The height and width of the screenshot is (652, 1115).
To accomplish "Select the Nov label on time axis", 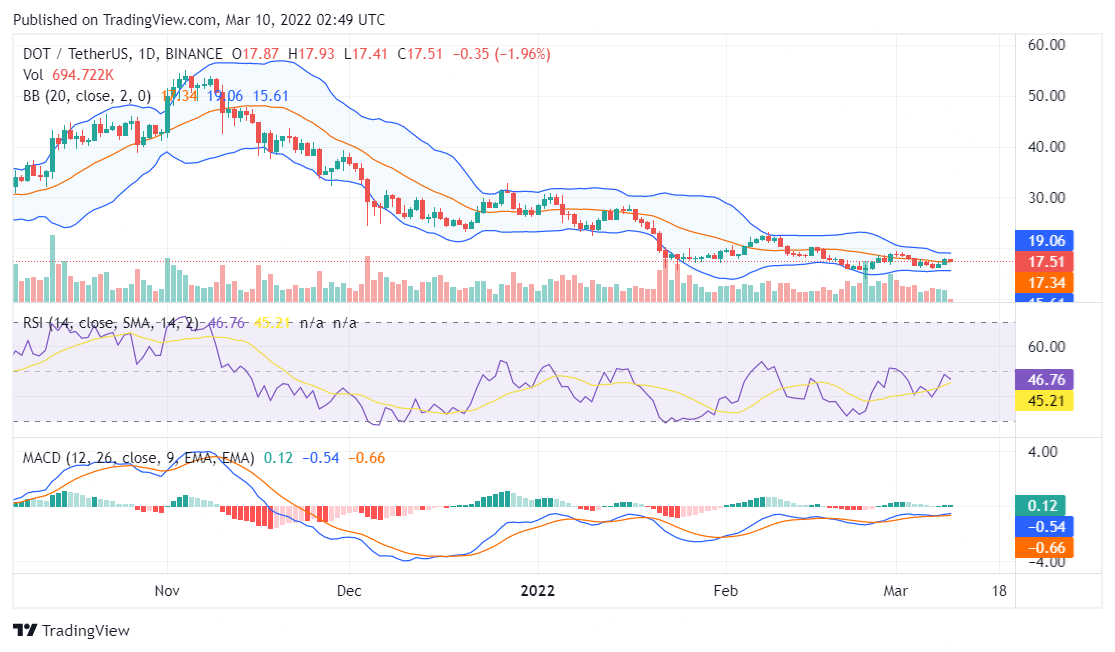I will [x=167, y=591].
